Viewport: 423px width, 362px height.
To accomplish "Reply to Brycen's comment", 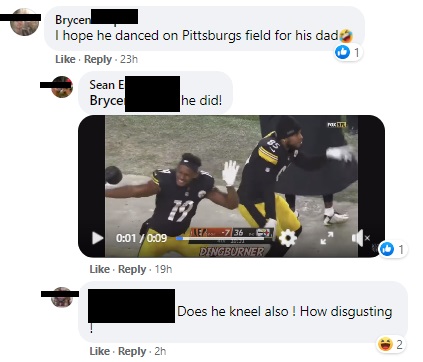I will (x=98, y=59).
